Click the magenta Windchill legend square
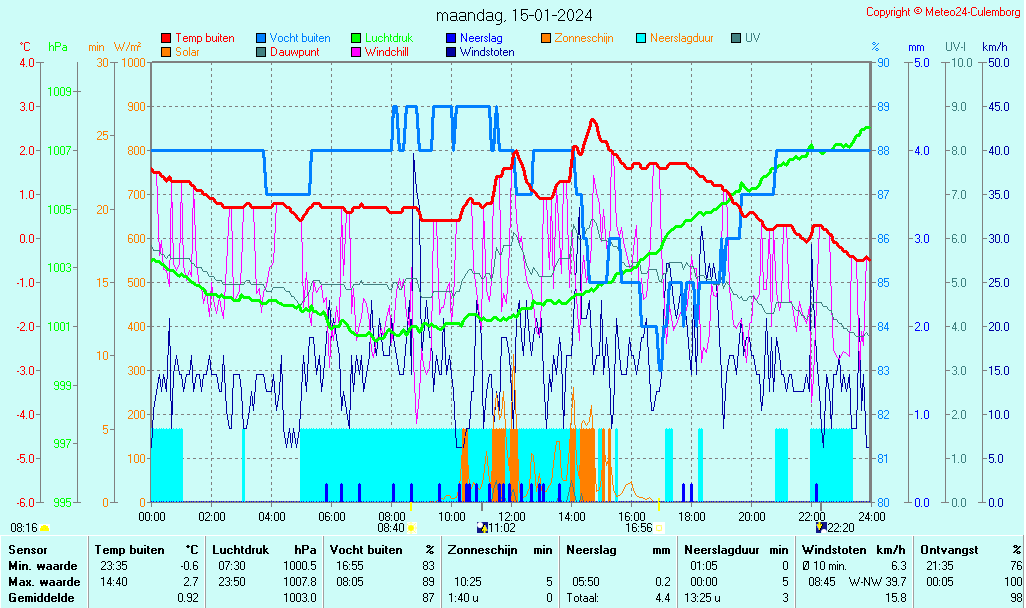The width and height of the screenshot is (1026, 608). point(356,52)
